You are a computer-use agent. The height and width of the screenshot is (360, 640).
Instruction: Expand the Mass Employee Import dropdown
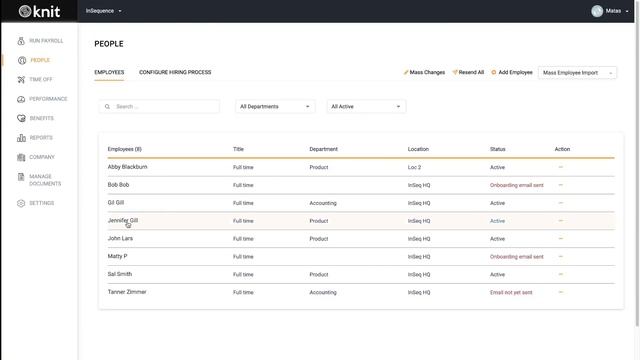(577, 73)
